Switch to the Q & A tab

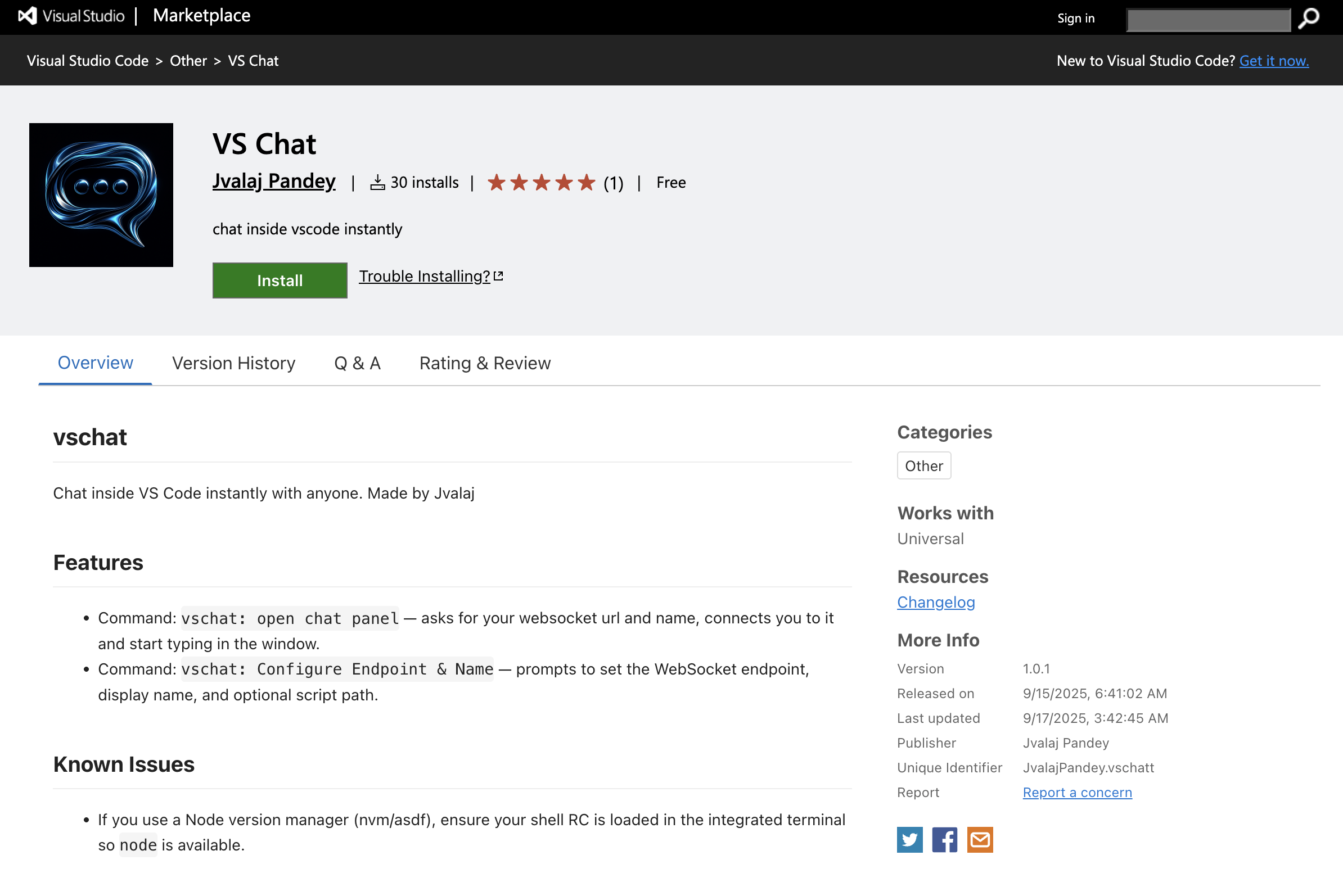coord(357,364)
